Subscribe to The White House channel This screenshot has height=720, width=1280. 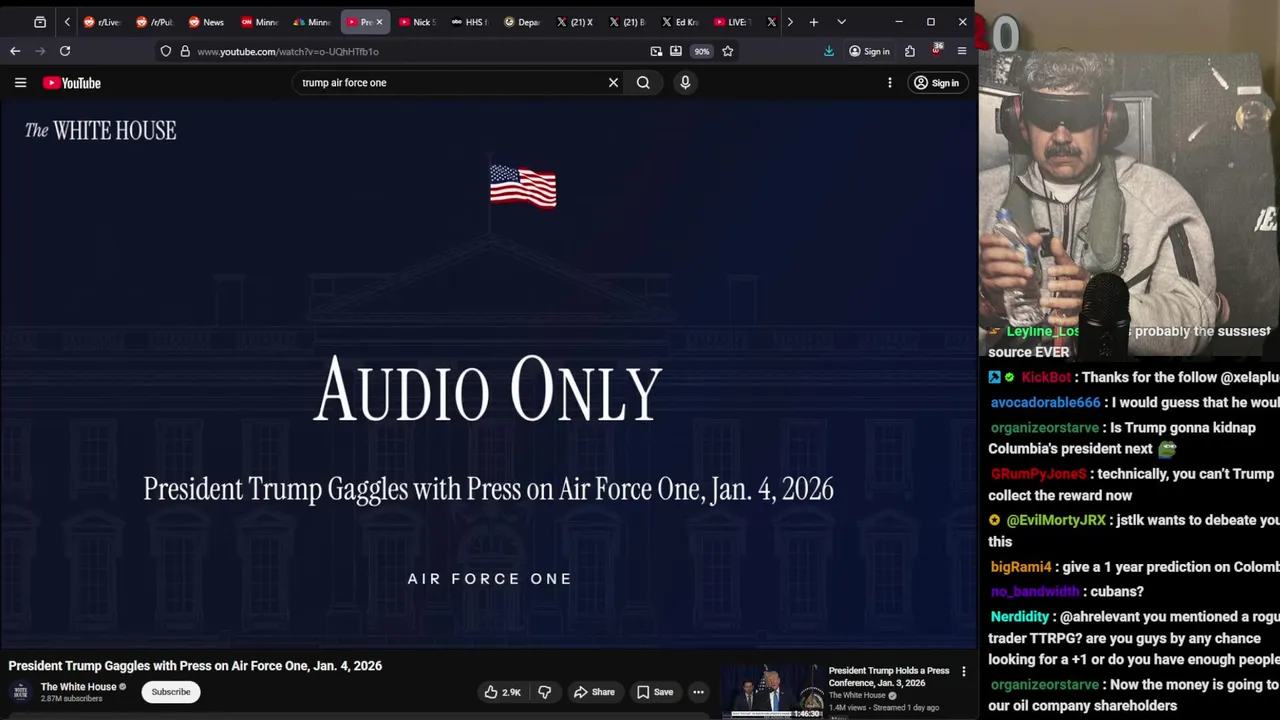(171, 692)
